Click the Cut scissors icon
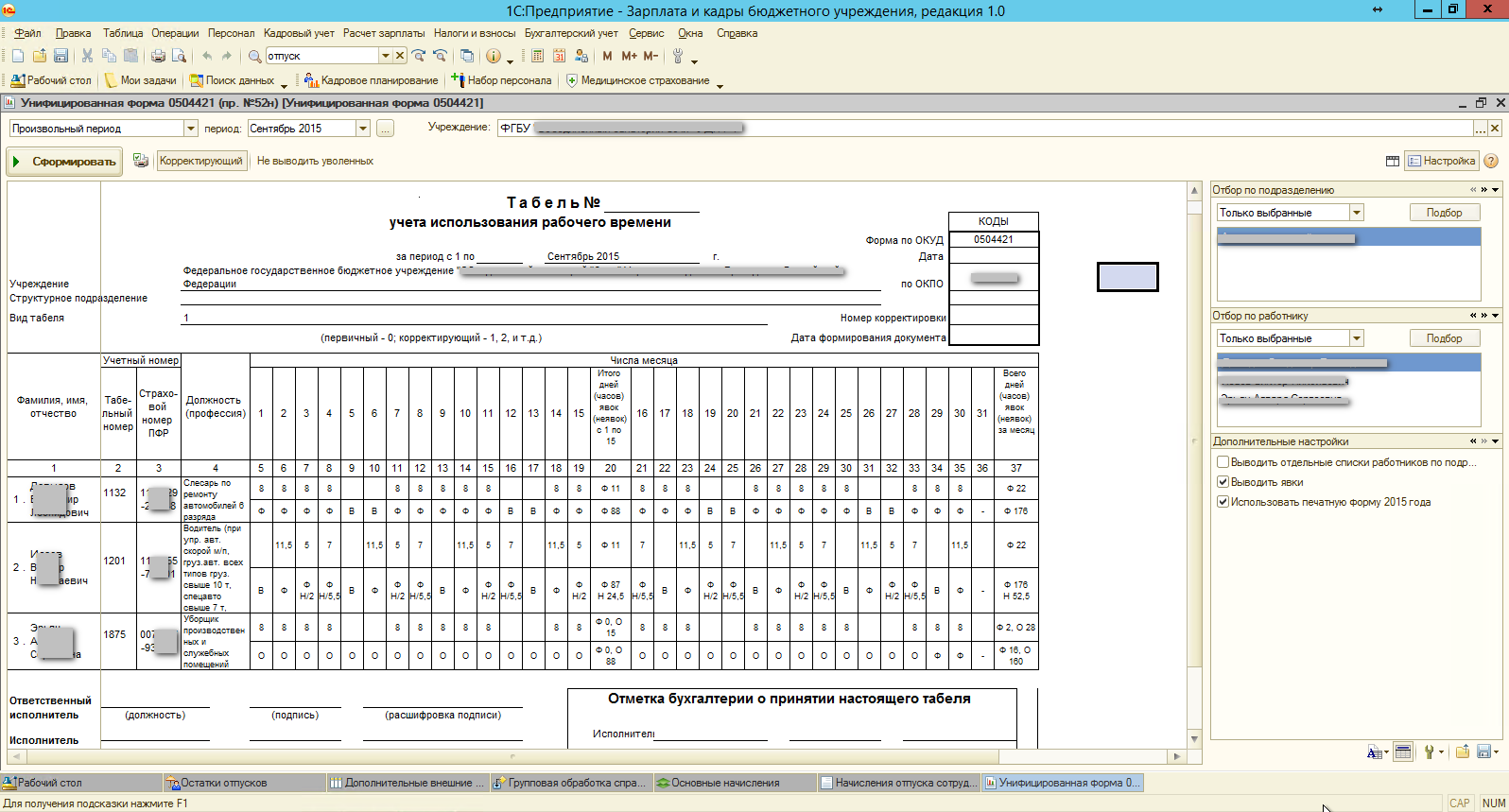 [x=87, y=56]
